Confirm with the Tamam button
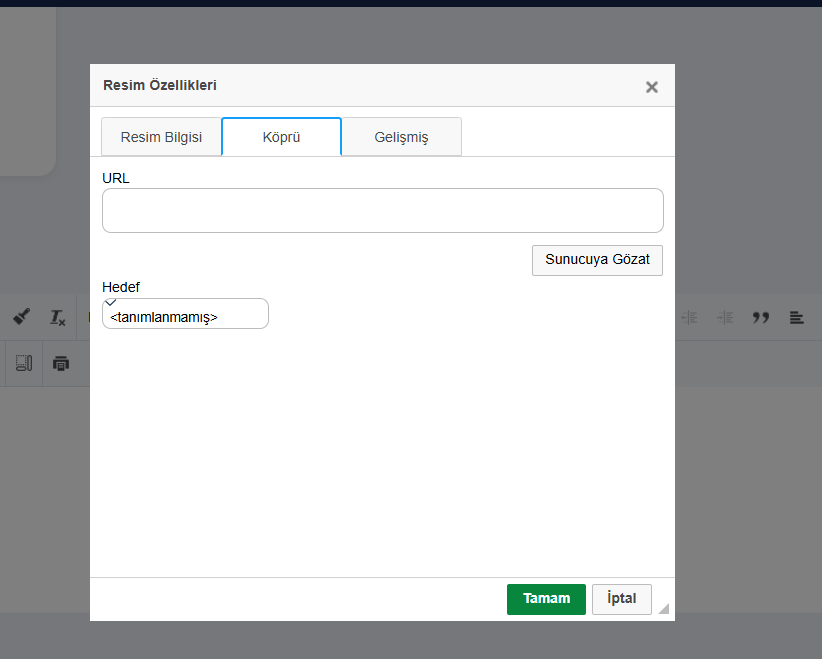 click(546, 599)
